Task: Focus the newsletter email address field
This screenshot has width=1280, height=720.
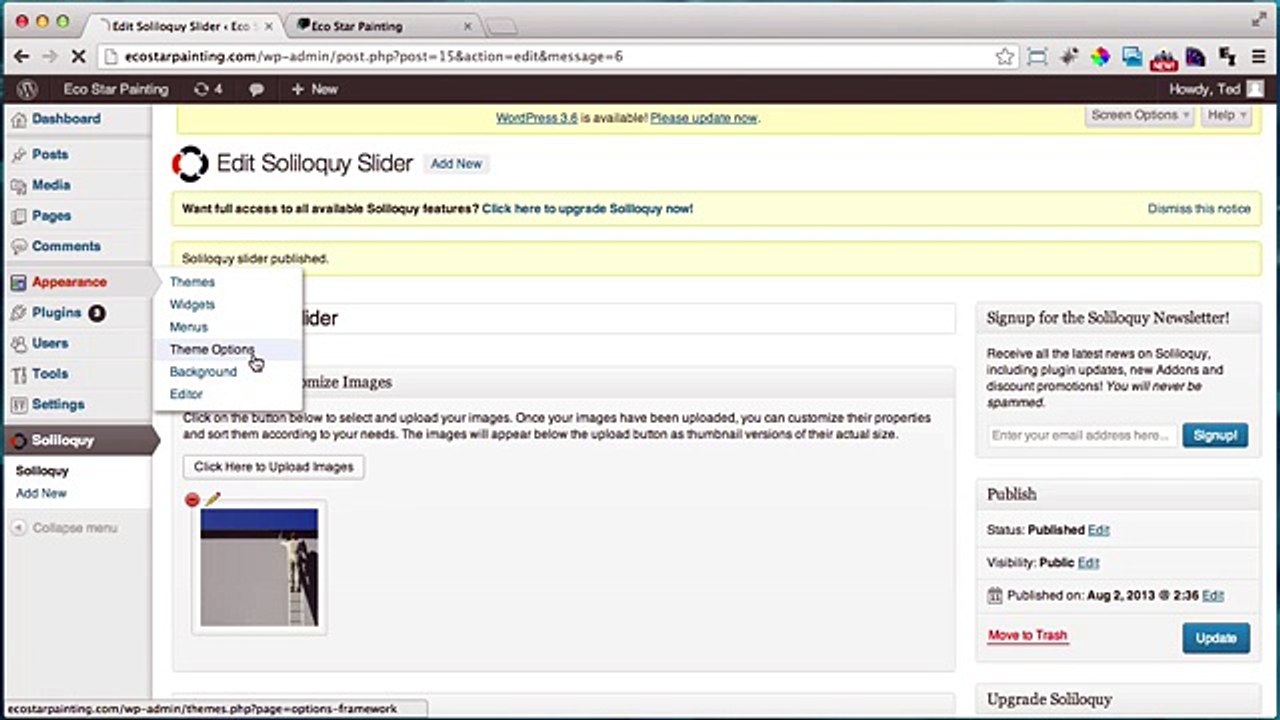Action: coord(1080,435)
